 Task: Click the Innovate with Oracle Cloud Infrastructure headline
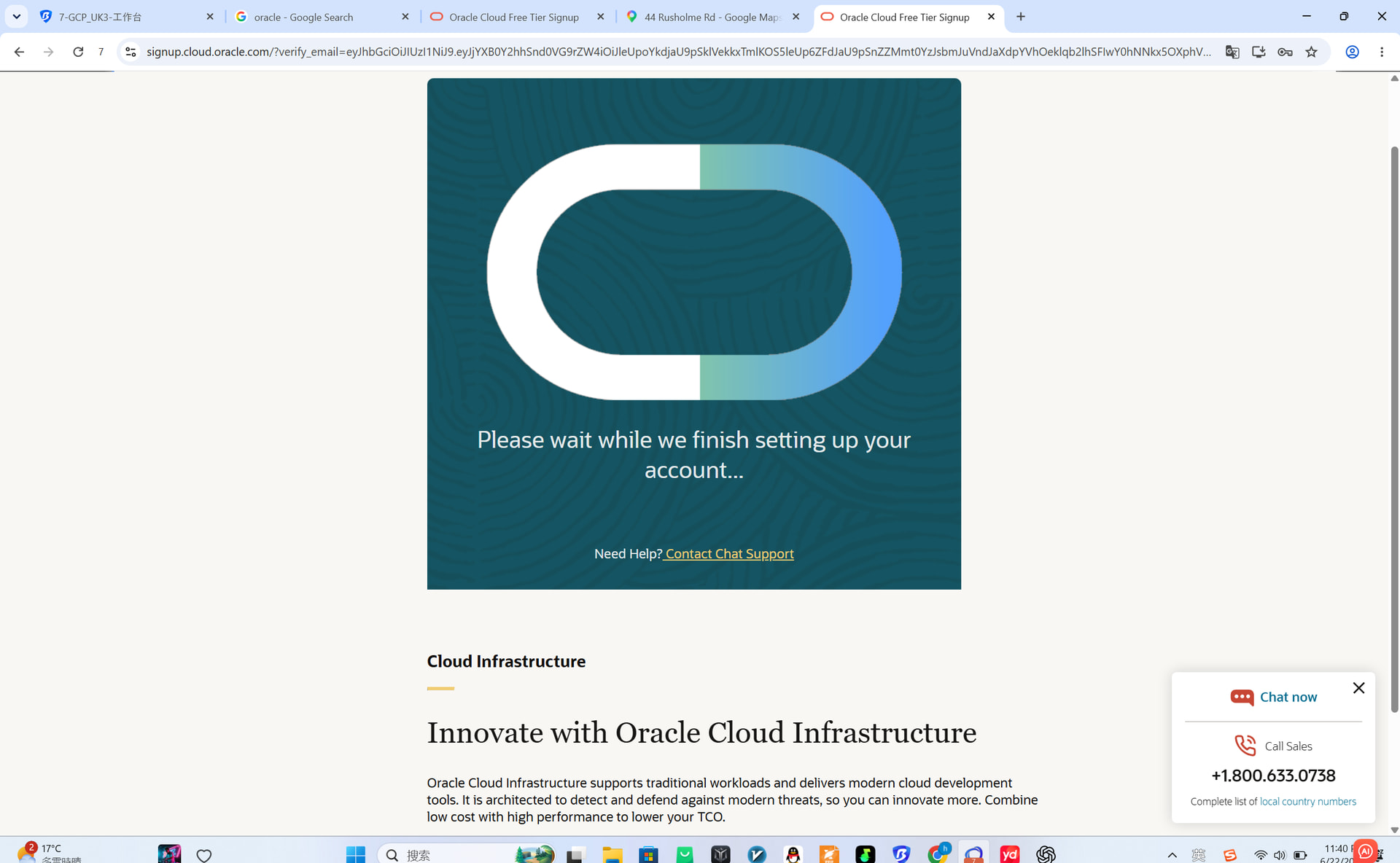click(701, 733)
